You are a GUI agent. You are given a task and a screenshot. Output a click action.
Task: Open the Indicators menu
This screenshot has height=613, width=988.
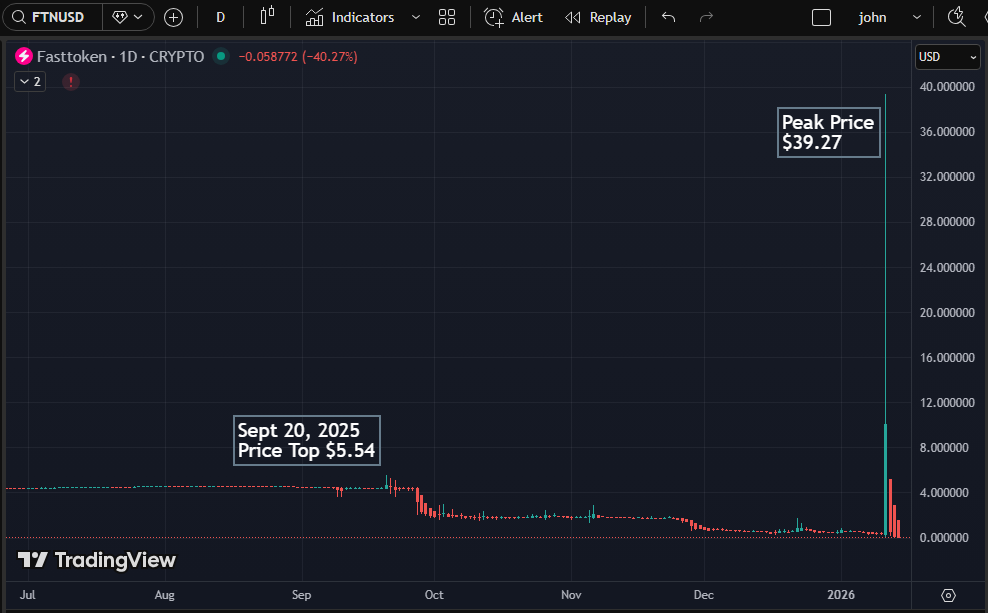pyautogui.click(x=352, y=16)
